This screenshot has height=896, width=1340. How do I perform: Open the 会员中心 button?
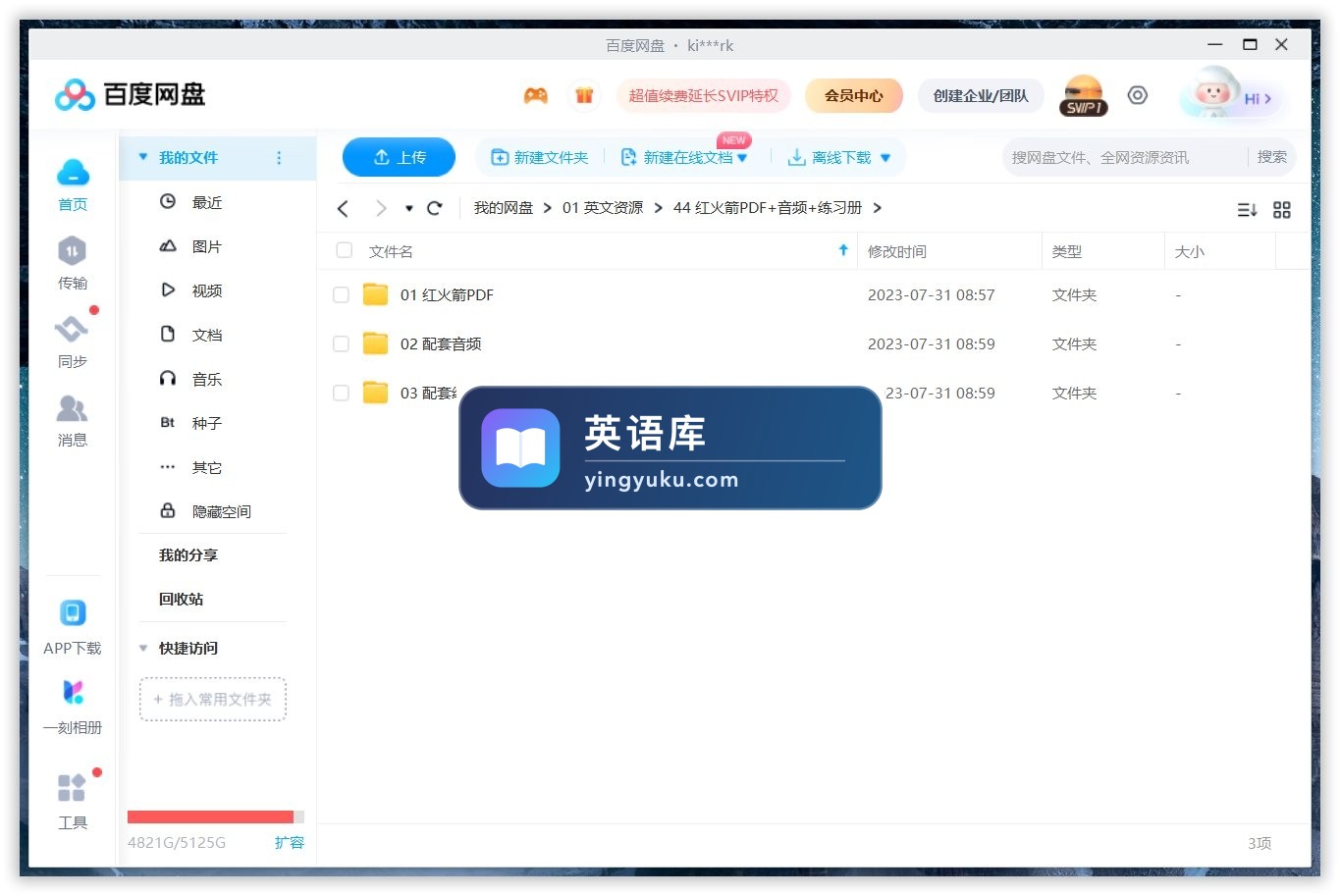853,95
